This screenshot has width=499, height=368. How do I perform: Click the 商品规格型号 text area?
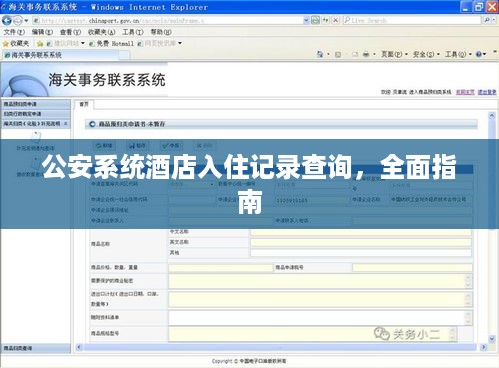[313, 334]
